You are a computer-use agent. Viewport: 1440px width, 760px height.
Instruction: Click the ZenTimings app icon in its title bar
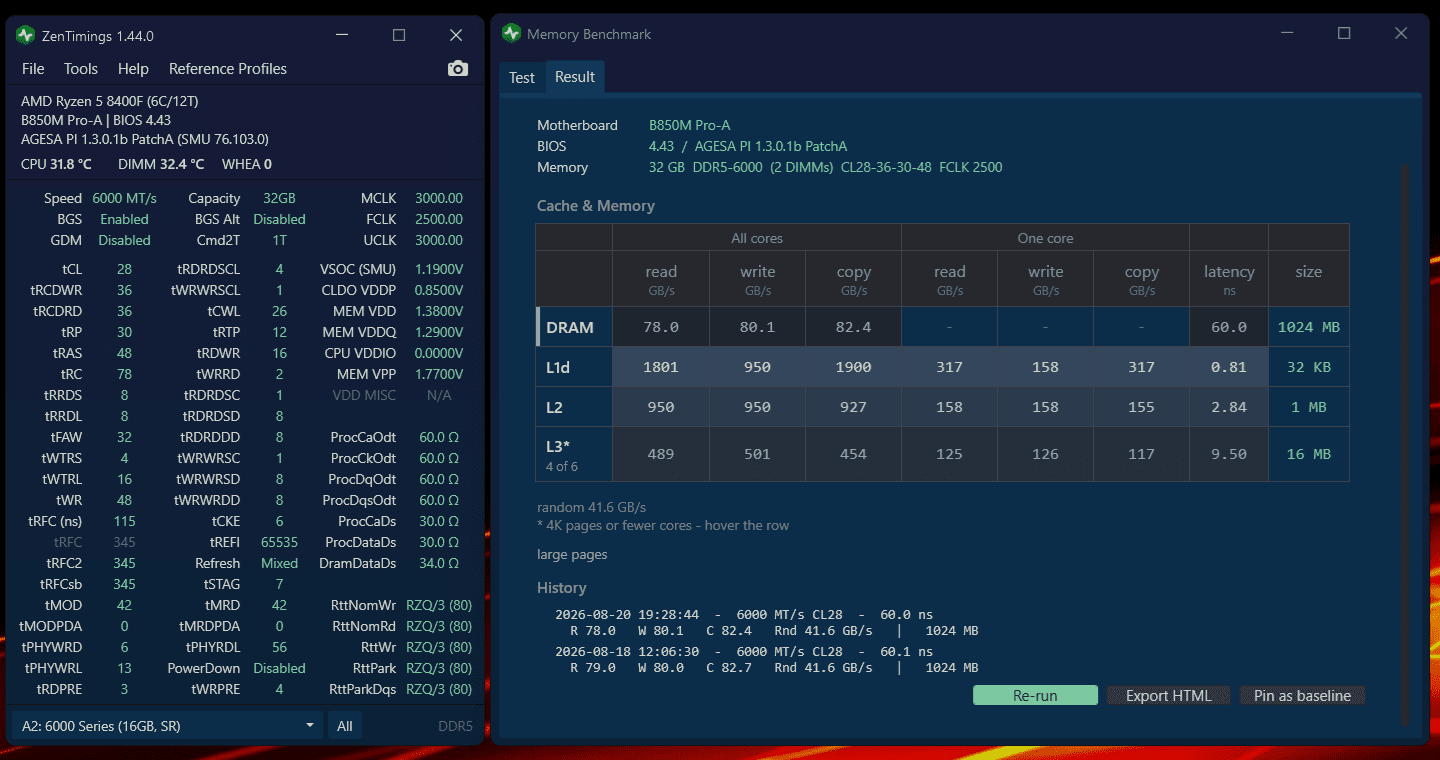pyautogui.click(x=26, y=35)
